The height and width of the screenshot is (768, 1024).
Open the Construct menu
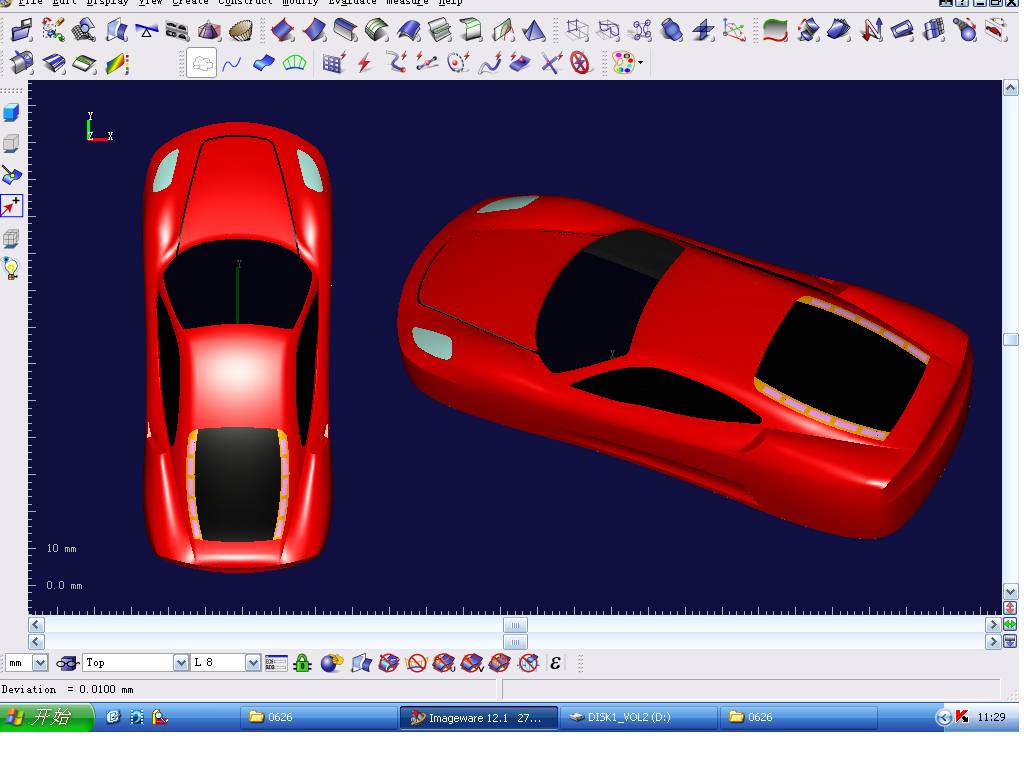(x=245, y=3)
